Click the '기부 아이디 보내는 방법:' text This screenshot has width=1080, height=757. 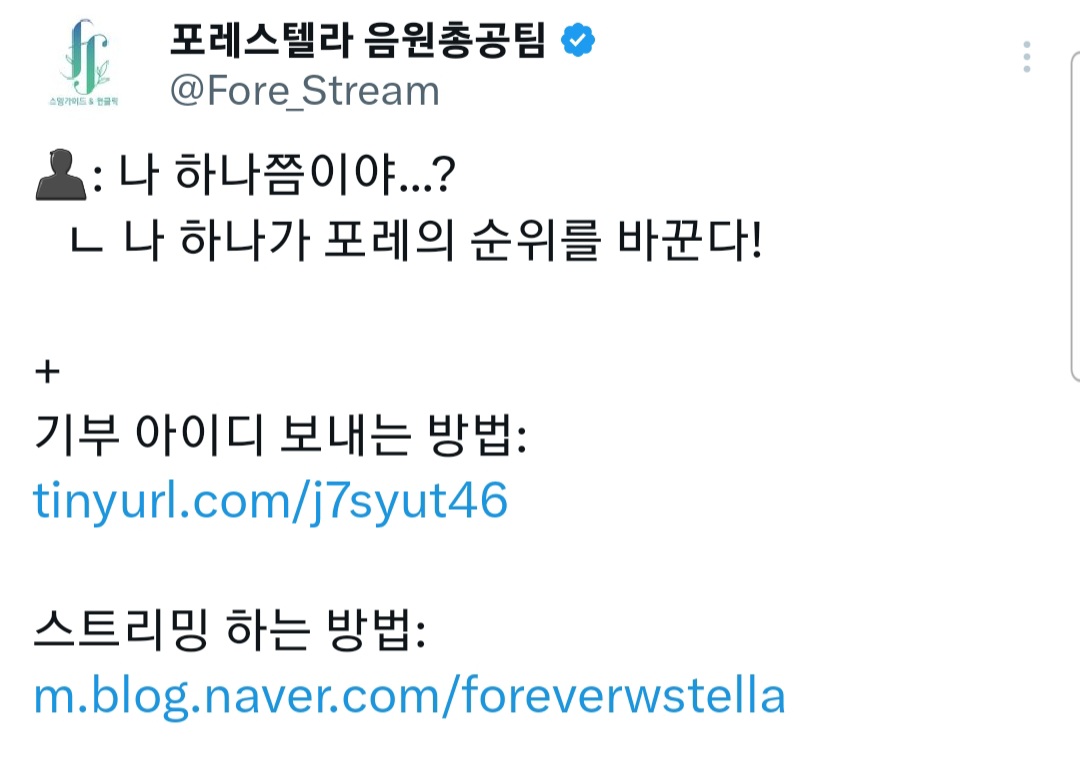(x=281, y=436)
